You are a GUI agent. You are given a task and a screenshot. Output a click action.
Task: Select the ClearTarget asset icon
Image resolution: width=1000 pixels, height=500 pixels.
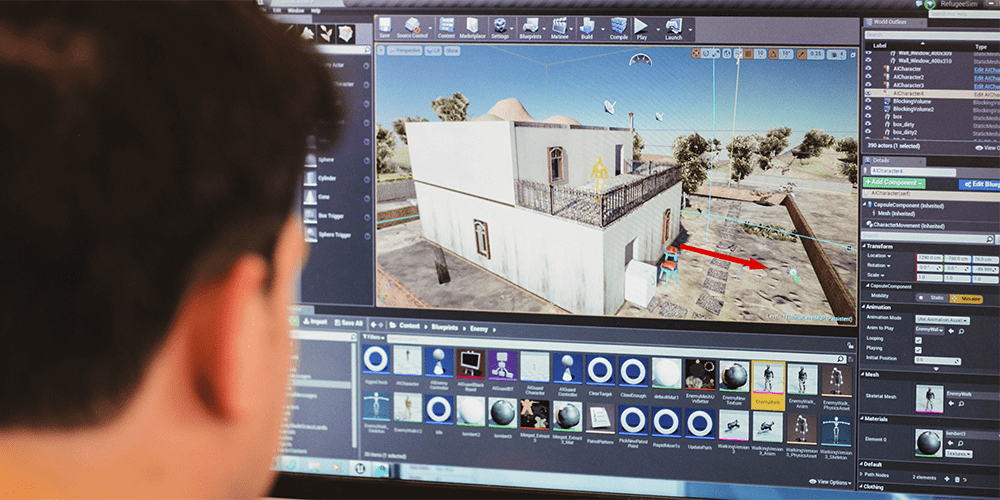[600, 371]
